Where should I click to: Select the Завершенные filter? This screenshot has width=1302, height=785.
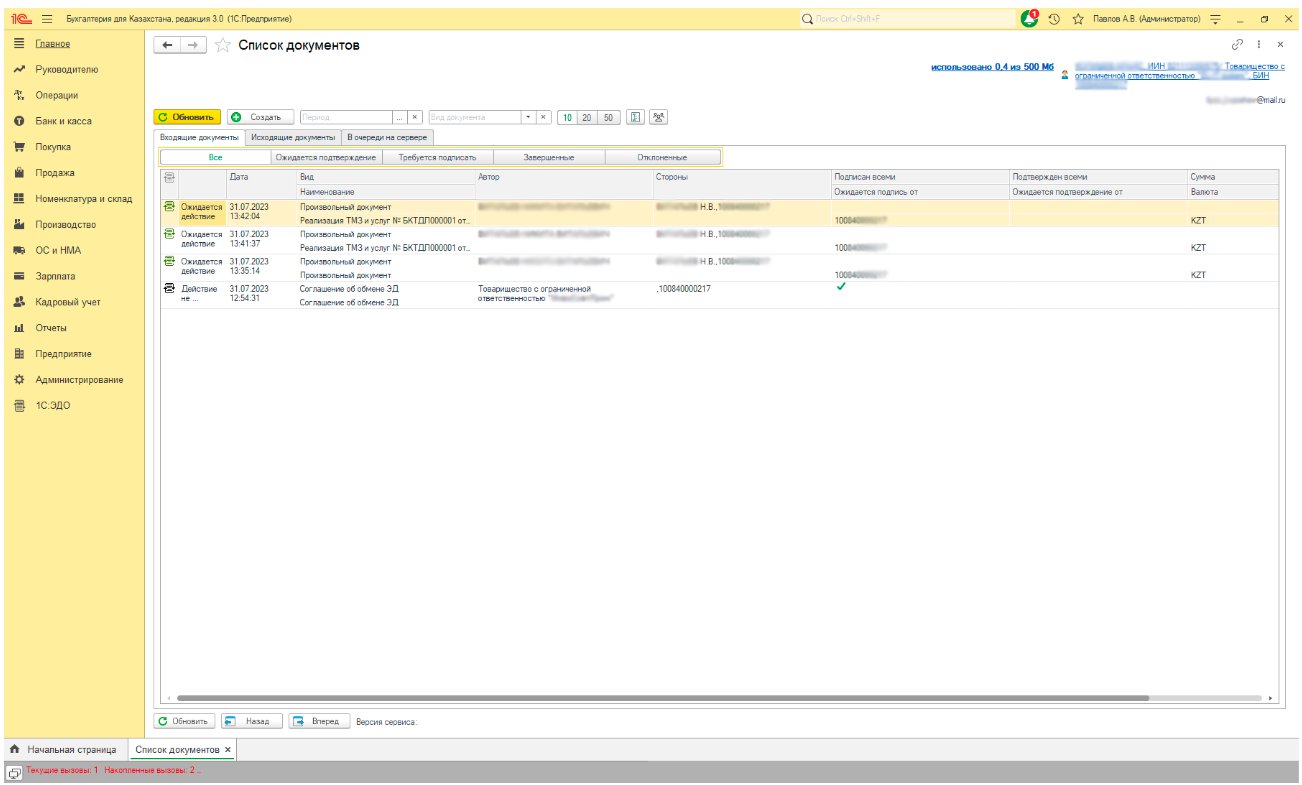549,157
